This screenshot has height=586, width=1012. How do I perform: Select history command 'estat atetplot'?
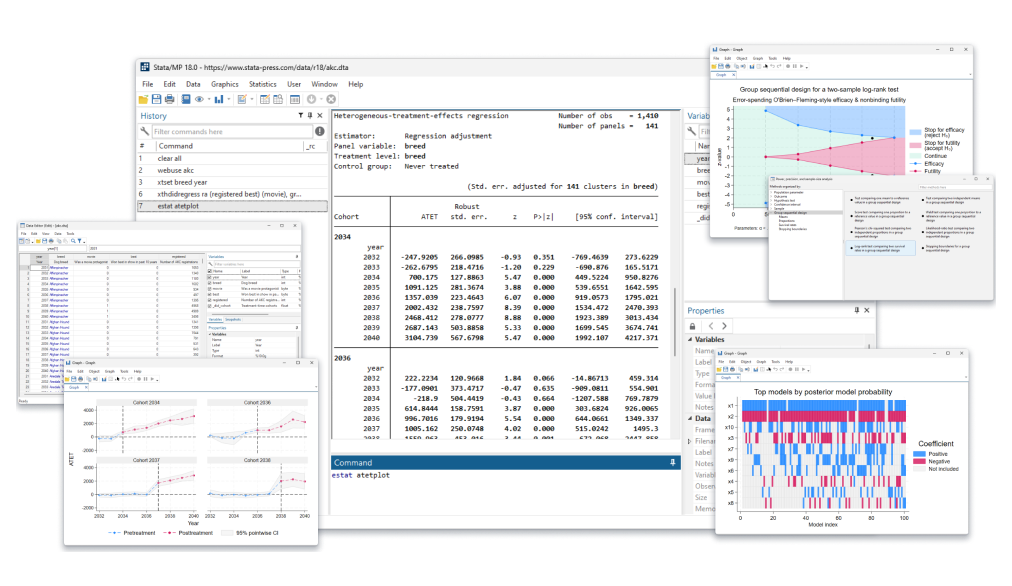click(x=232, y=206)
